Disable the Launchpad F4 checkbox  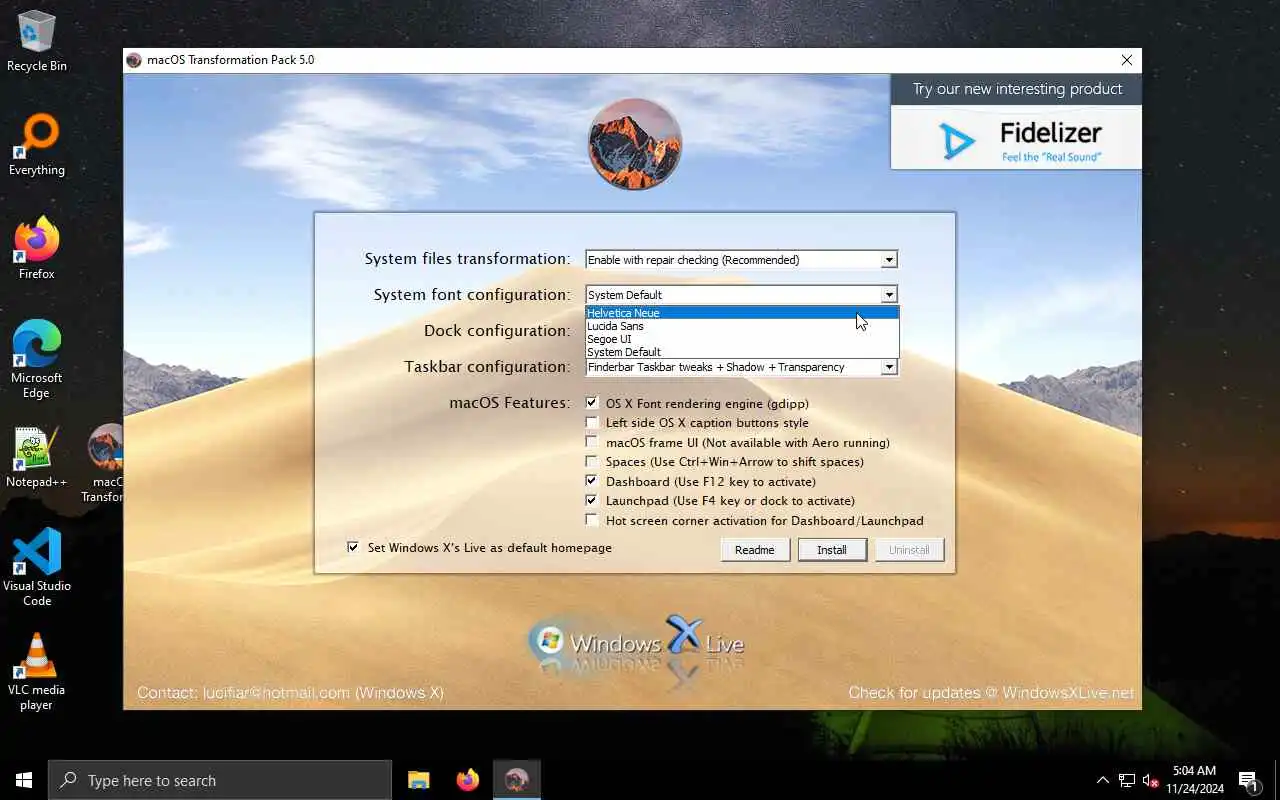pos(592,500)
